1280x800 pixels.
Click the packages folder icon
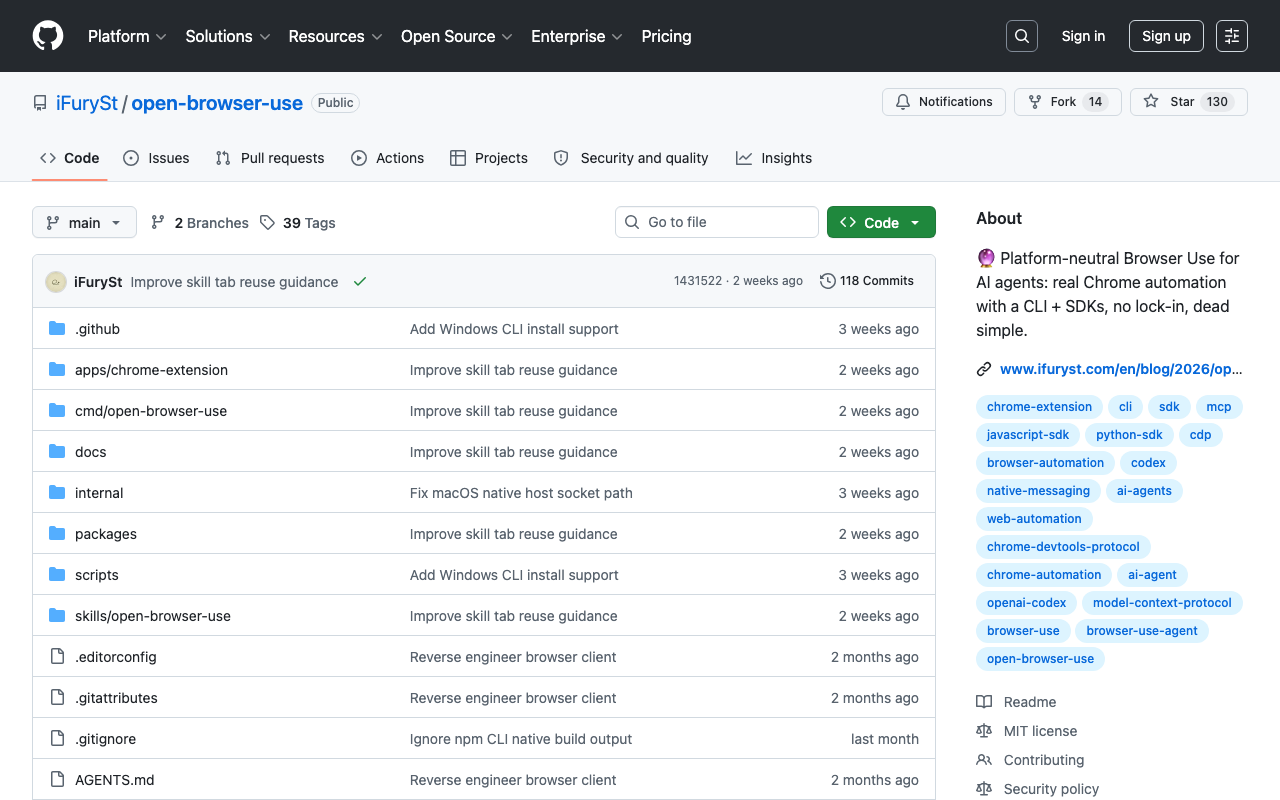tap(57, 534)
